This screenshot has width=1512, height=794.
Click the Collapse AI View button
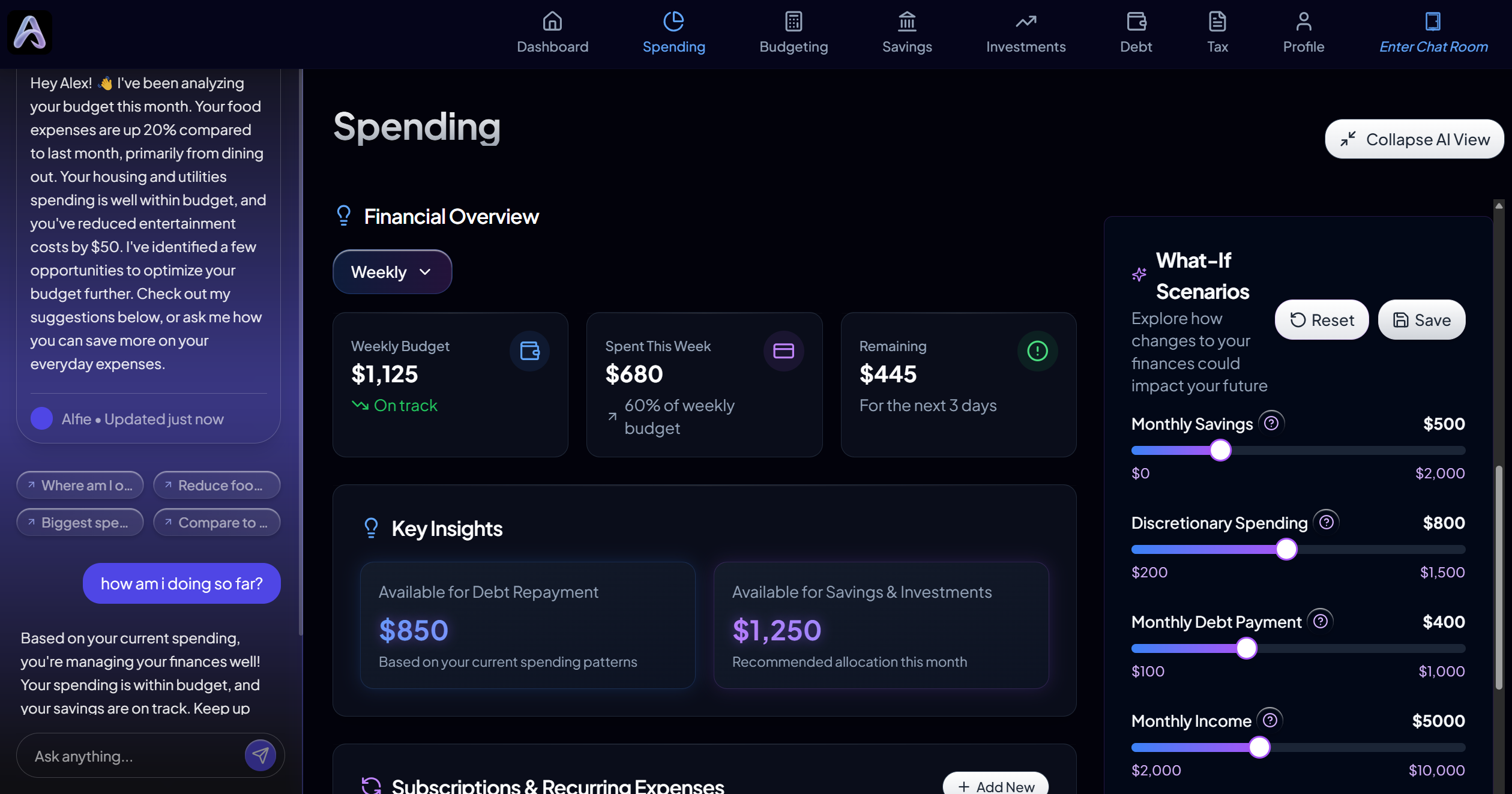click(x=1414, y=139)
